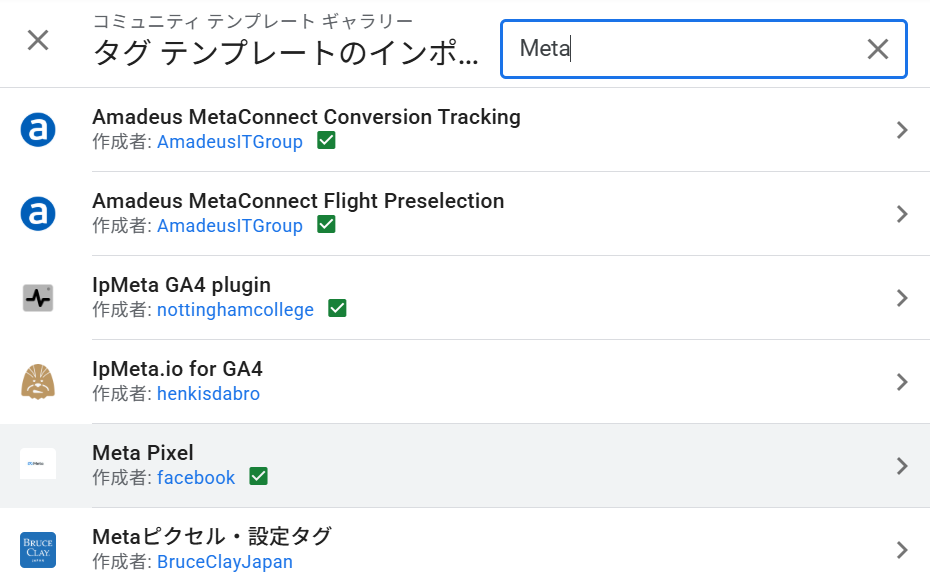Visit BruceClayJapan author profile link
The image size is (930, 588).
point(224,562)
